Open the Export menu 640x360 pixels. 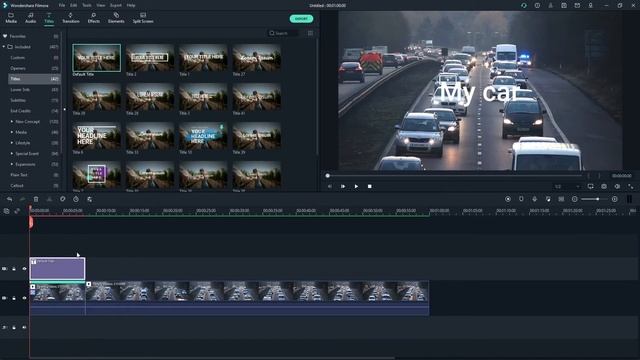click(116, 5)
